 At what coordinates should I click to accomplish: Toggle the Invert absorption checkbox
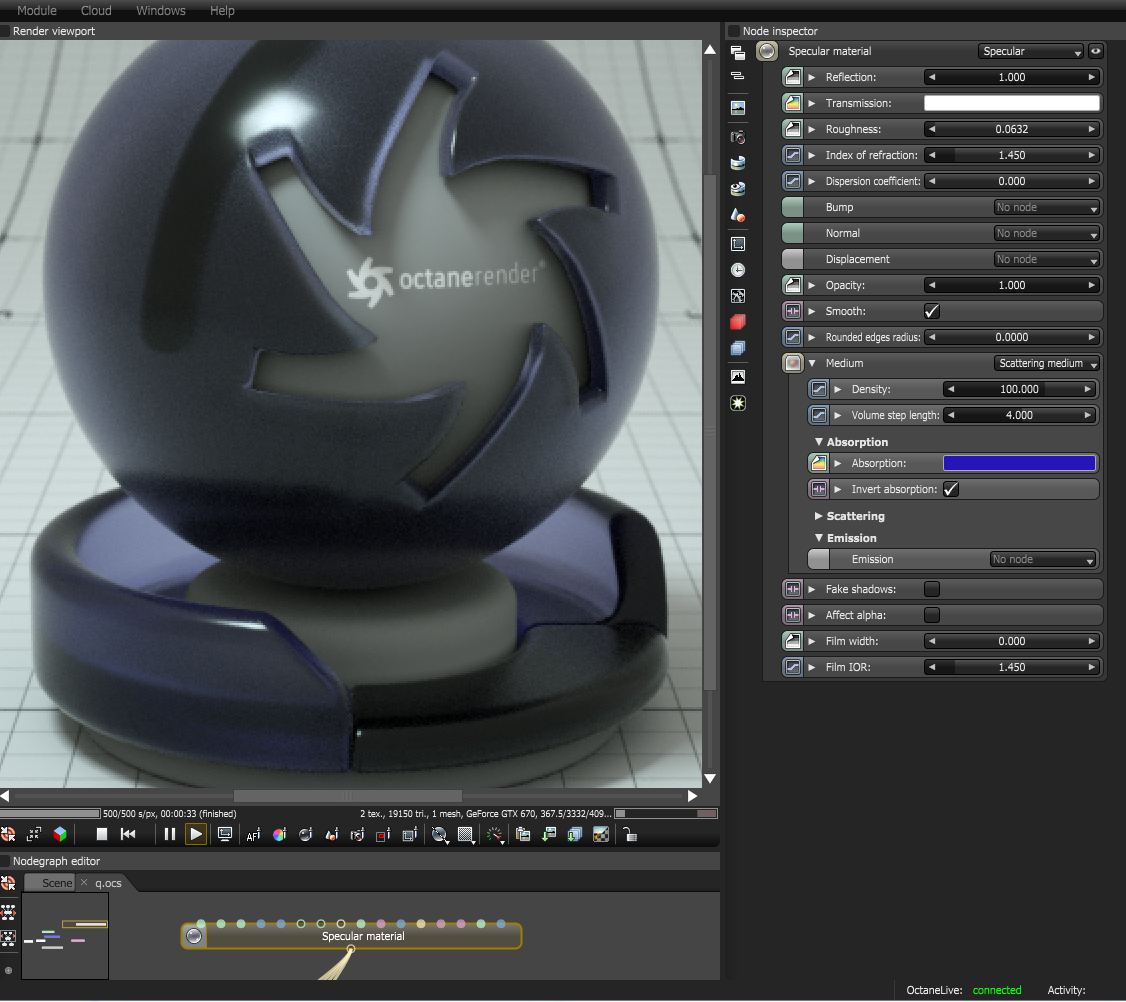click(951, 489)
